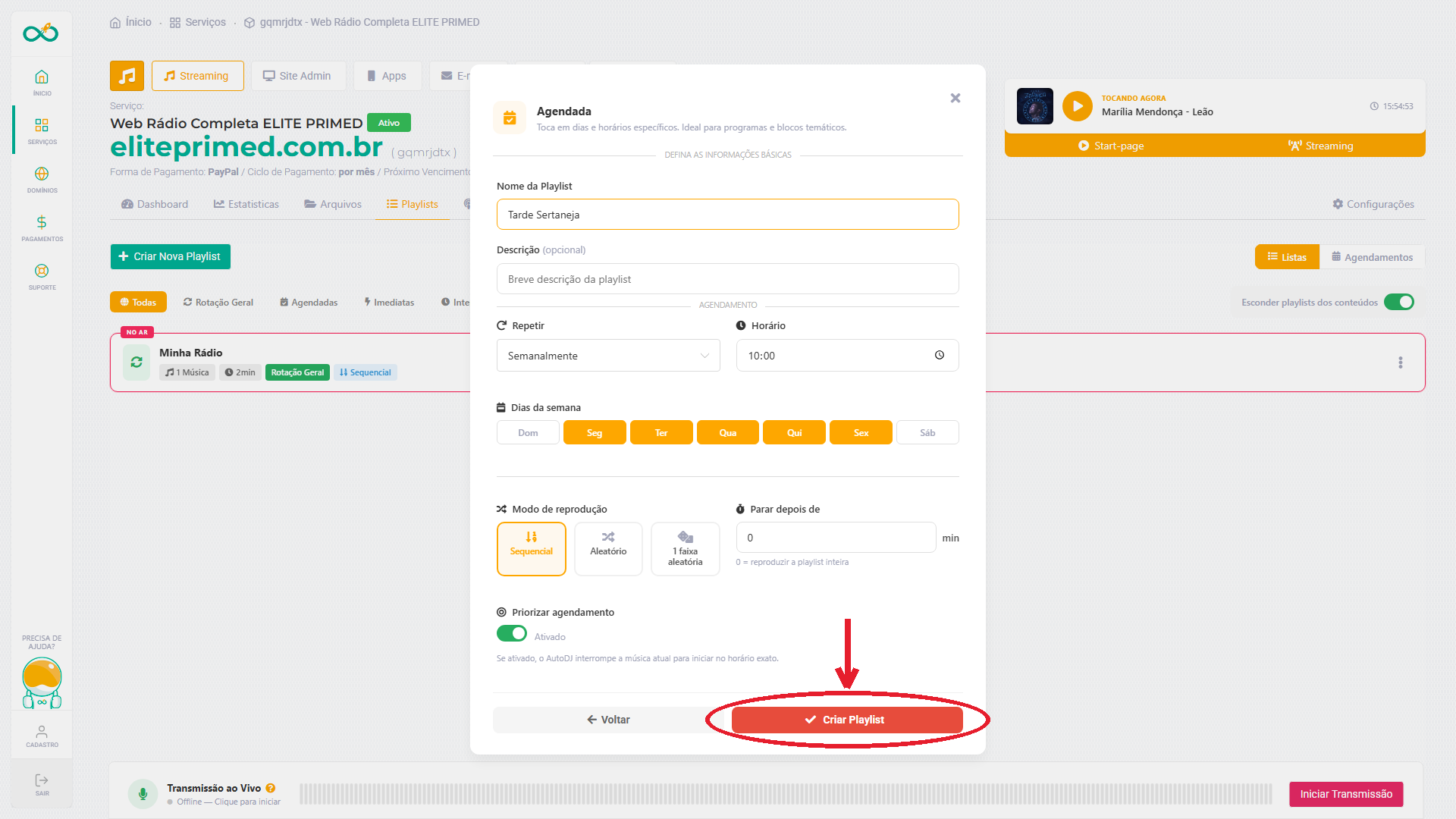Screen dimensions: 1456x819
Task: Filter playlists by Agendadas
Action: point(309,302)
